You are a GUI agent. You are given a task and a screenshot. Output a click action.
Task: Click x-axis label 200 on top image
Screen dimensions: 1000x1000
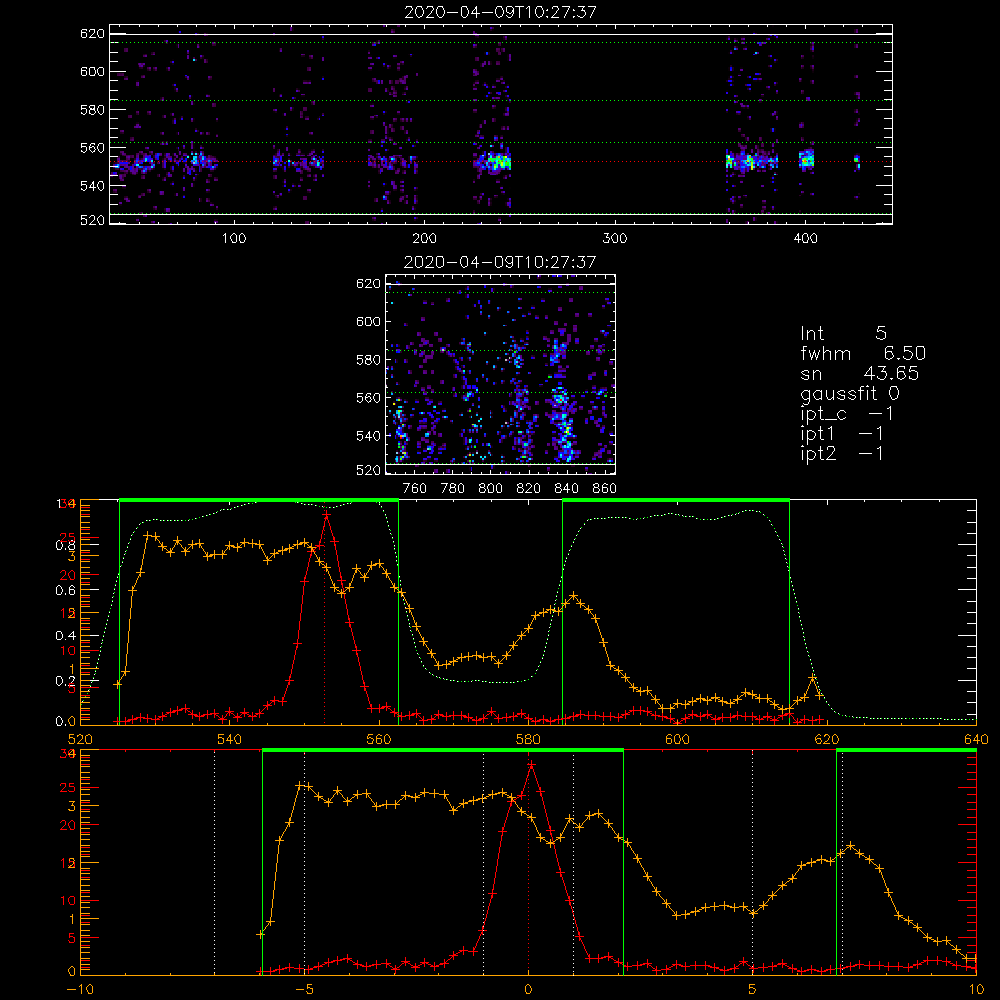pyautogui.click(x=424, y=239)
